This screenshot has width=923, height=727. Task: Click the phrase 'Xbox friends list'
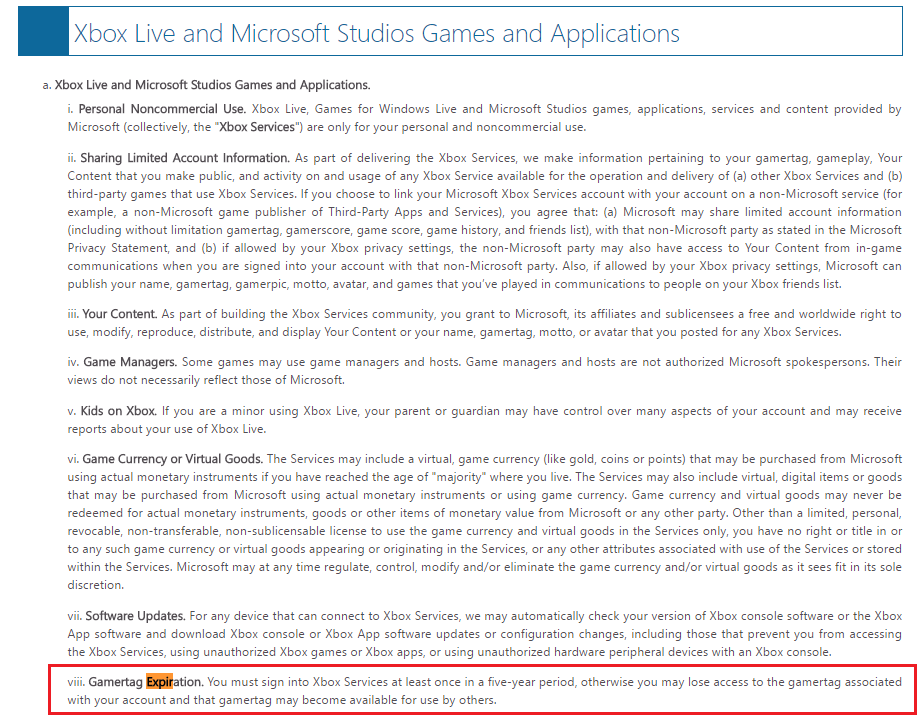click(795, 284)
